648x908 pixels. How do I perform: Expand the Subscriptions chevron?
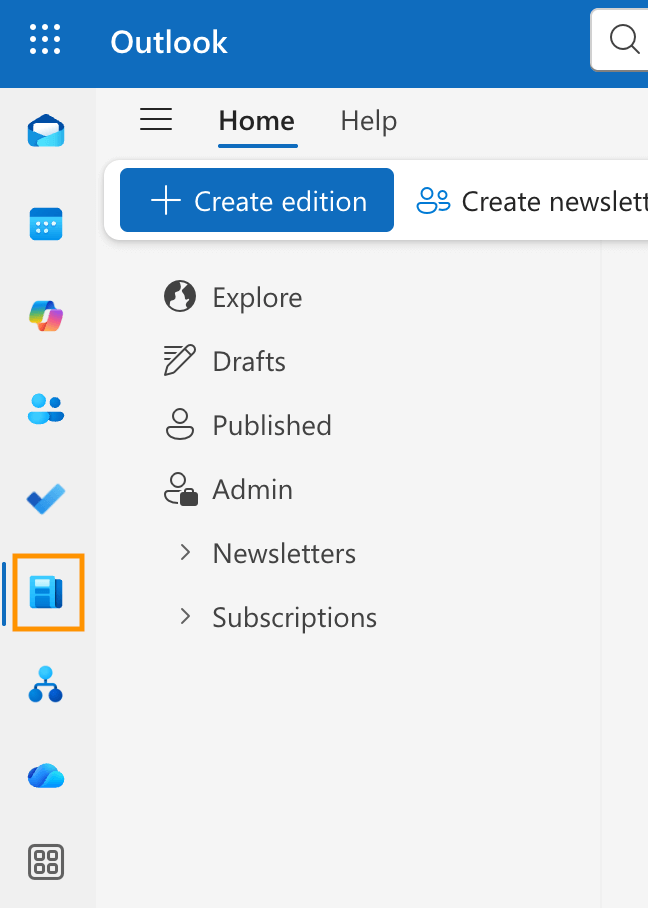[x=185, y=617]
